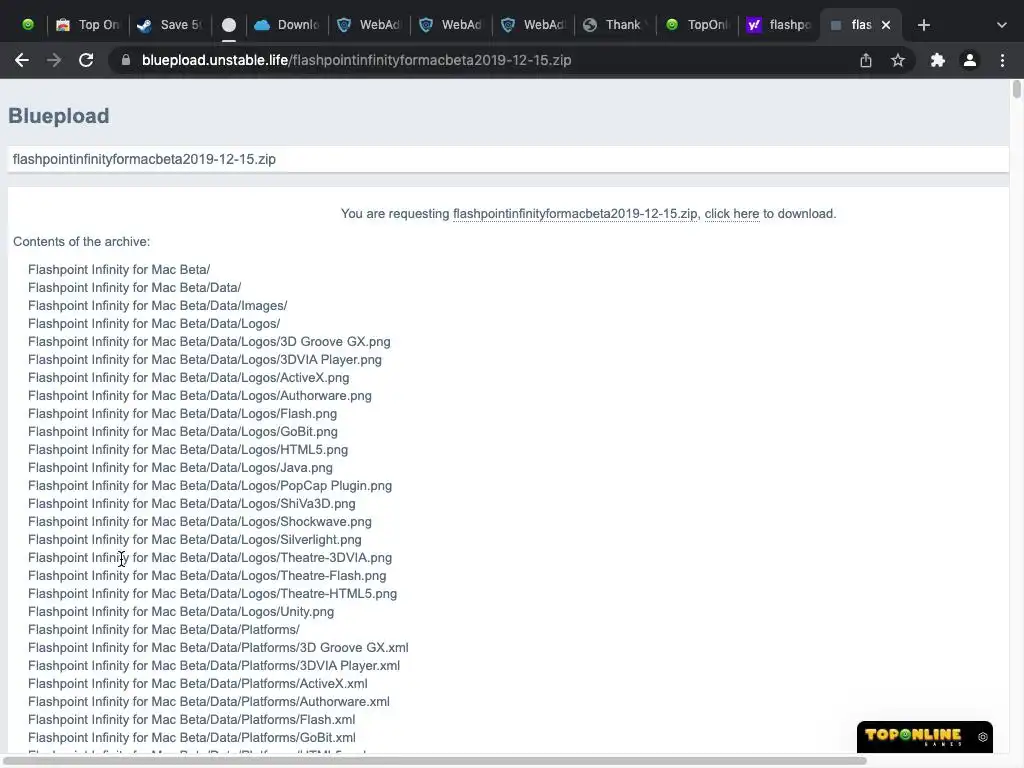Click the 'Unity.png' entry
The height and width of the screenshot is (768, 1024).
coord(181,612)
